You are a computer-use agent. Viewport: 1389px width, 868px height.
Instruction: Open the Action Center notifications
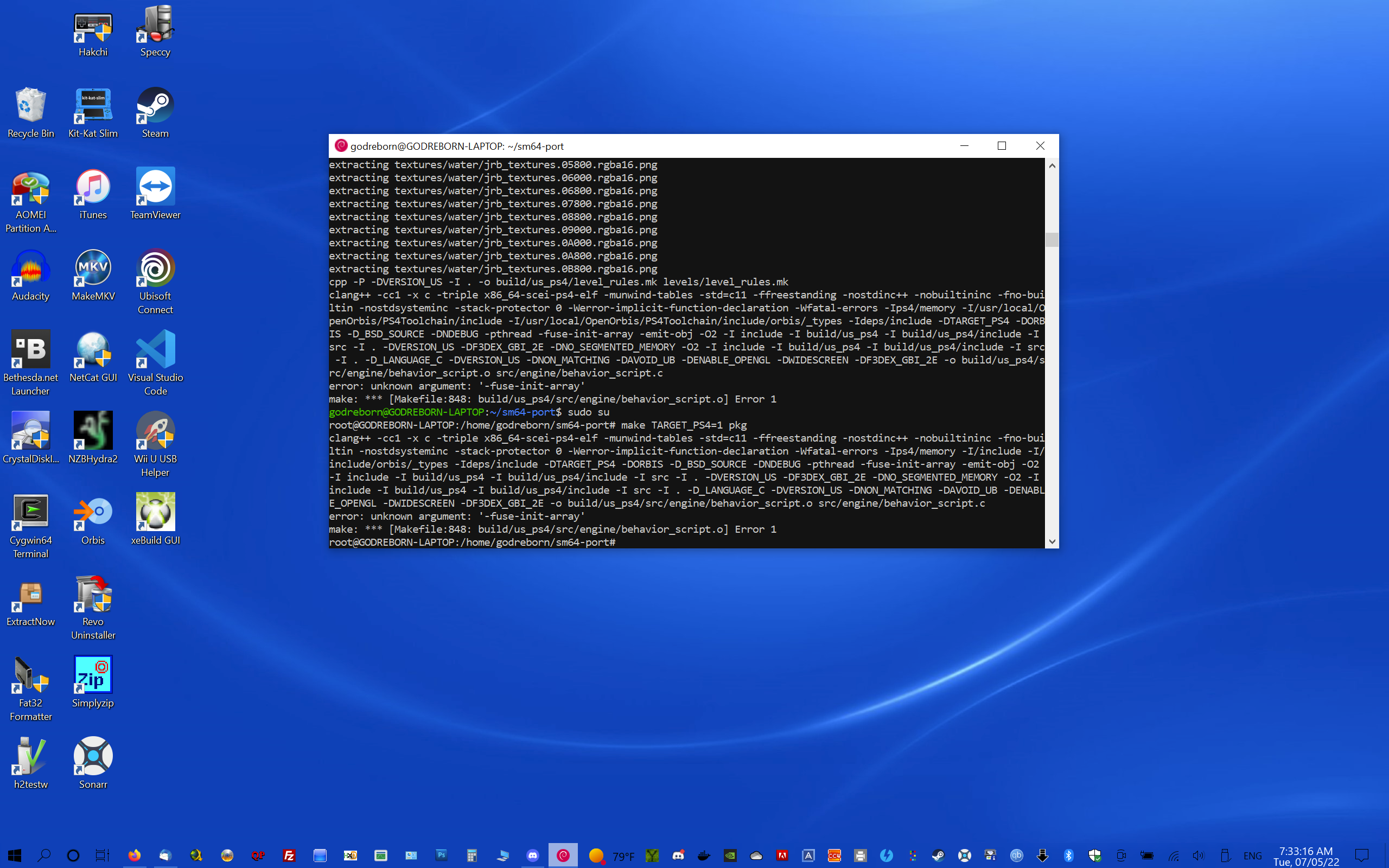point(1362,856)
